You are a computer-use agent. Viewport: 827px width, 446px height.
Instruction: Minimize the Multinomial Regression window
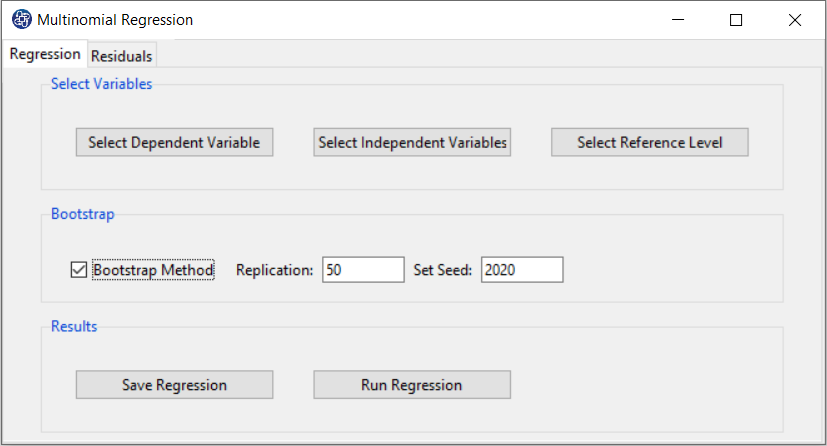(x=679, y=20)
